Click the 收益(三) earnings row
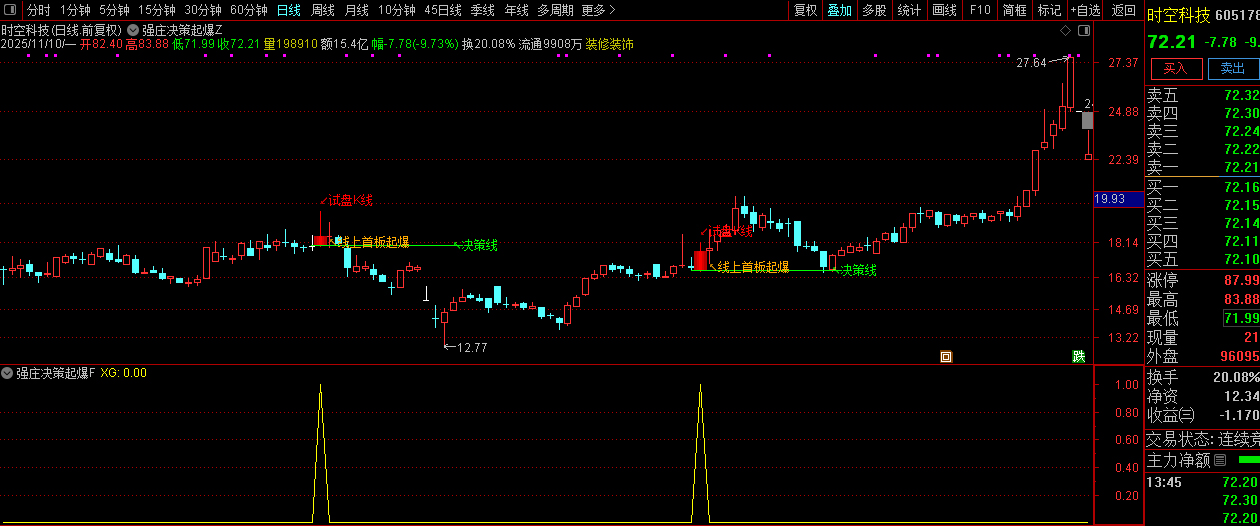Screen dimensions: 1260x526 1203,415
